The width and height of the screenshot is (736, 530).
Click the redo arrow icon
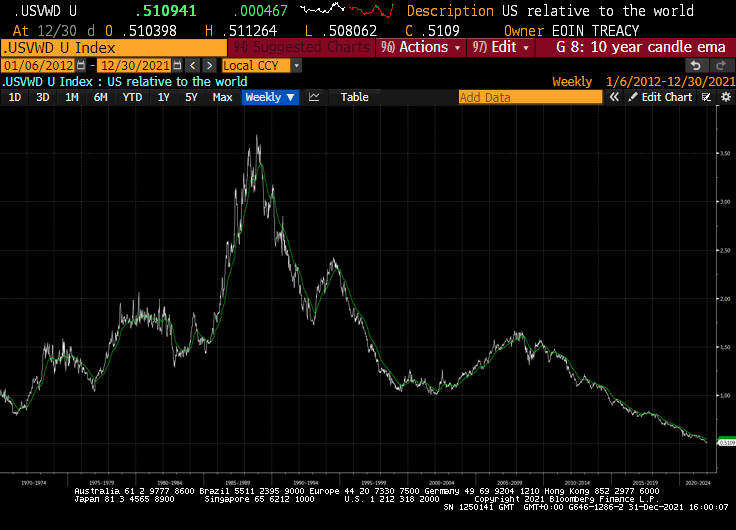(718, 65)
